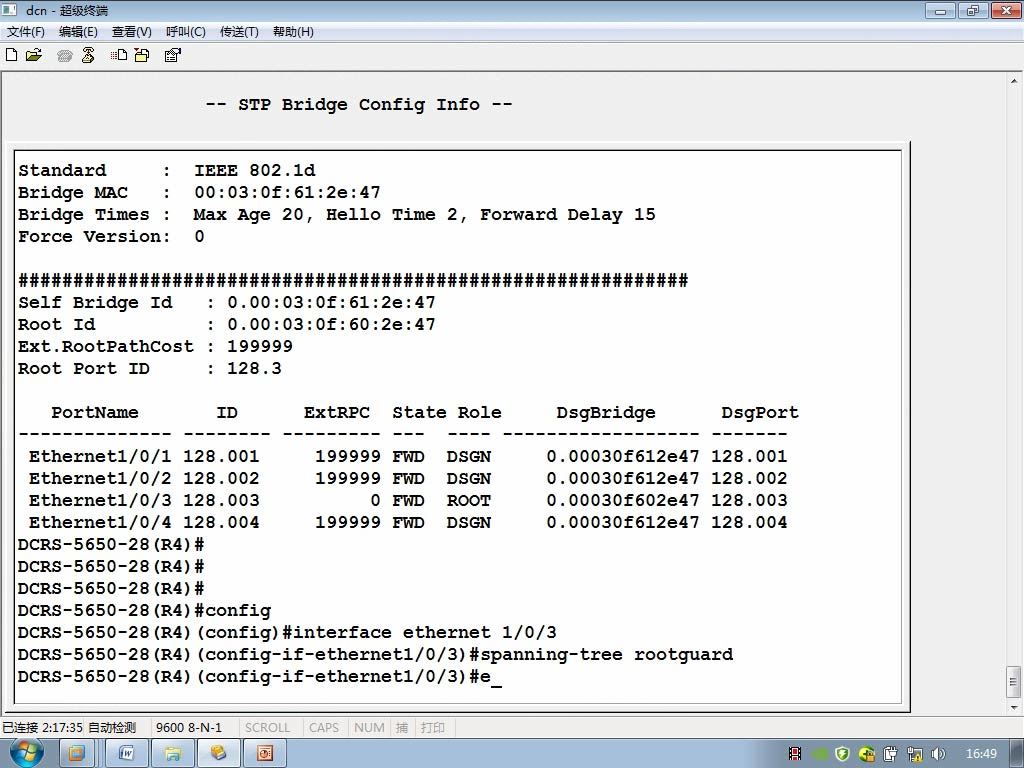Open the screen recorder taskbar icon
The width and height of the screenshot is (1024, 768).
pos(264,754)
